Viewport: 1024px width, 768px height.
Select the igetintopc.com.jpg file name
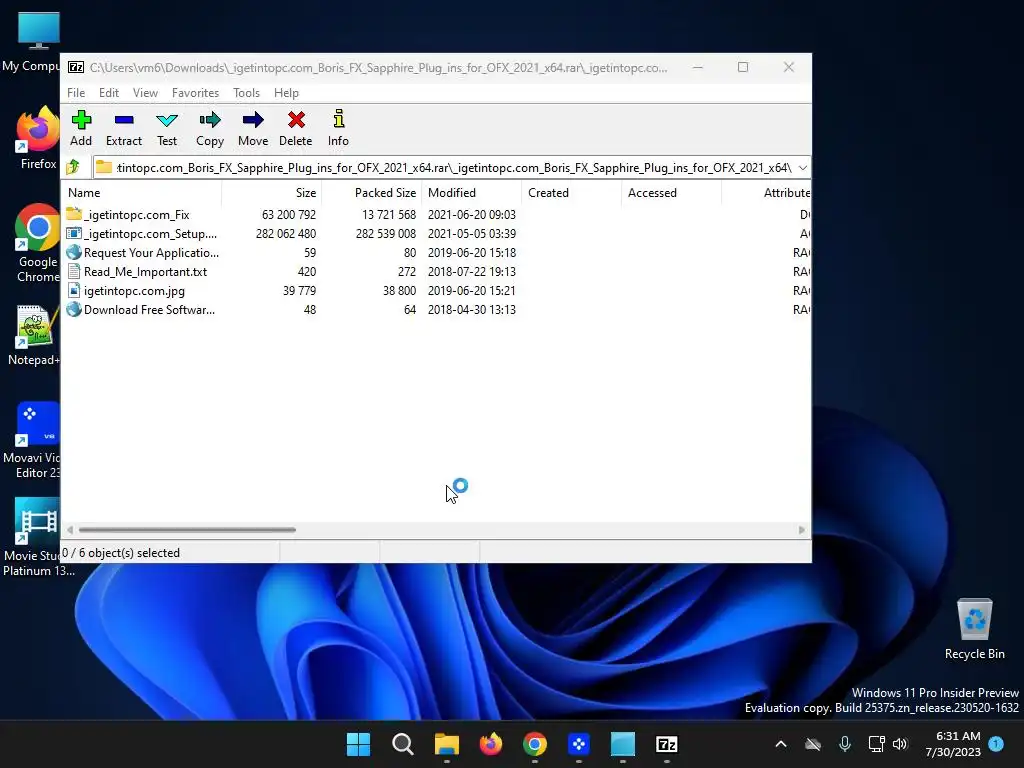pos(134,290)
